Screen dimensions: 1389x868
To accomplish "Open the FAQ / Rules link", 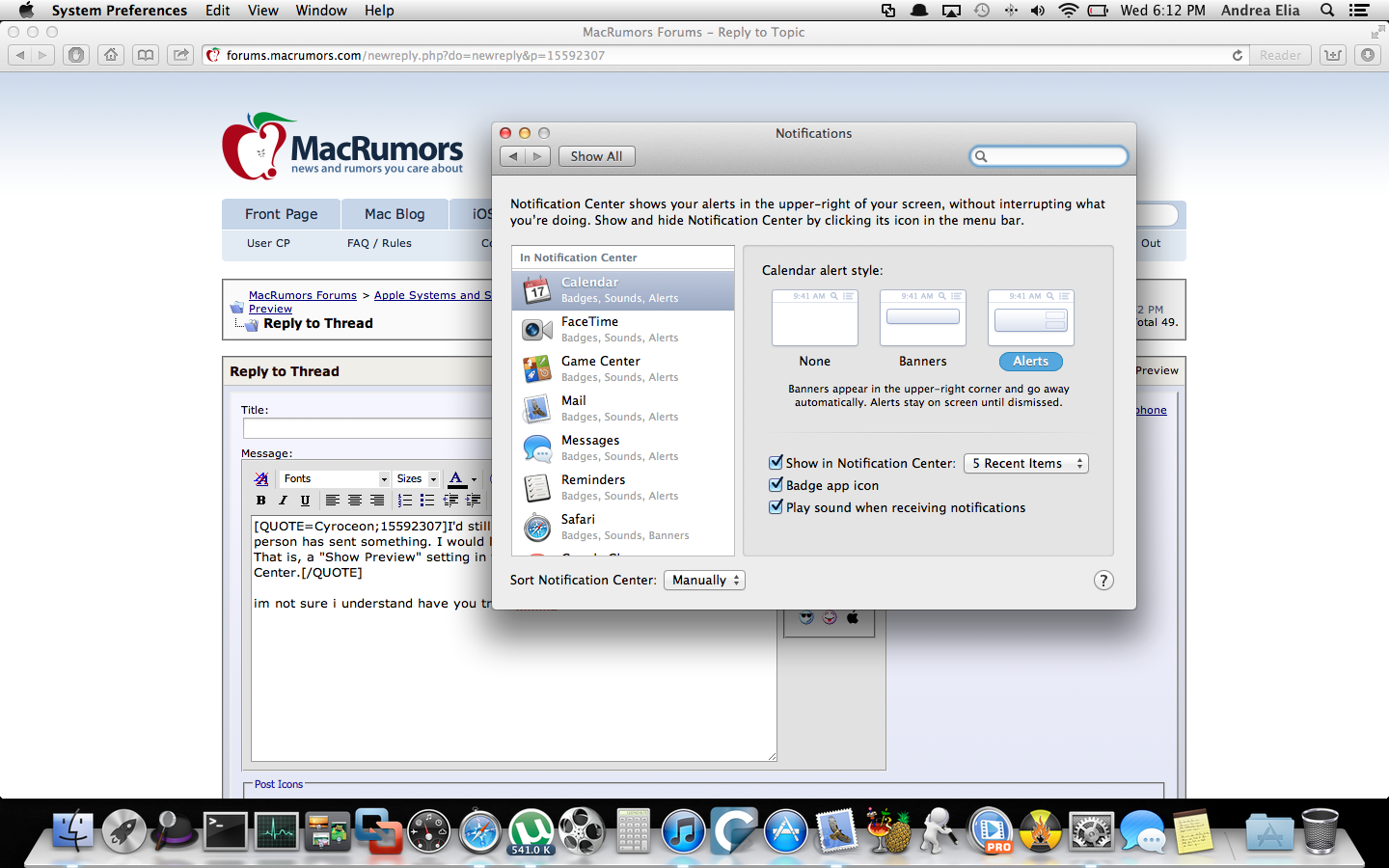I will pyautogui.click(x=379, y=243).
